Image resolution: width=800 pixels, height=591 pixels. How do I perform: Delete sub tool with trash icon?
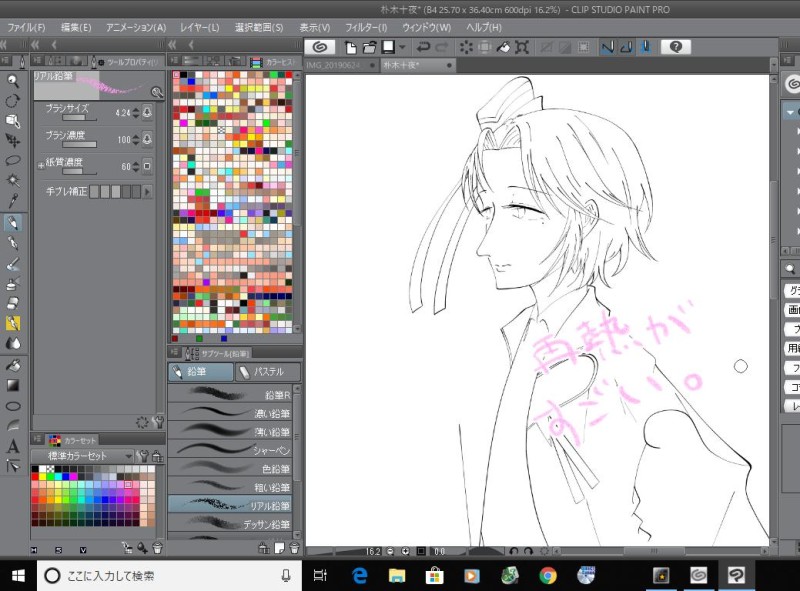pyautogui.click(x=294, y=548)
